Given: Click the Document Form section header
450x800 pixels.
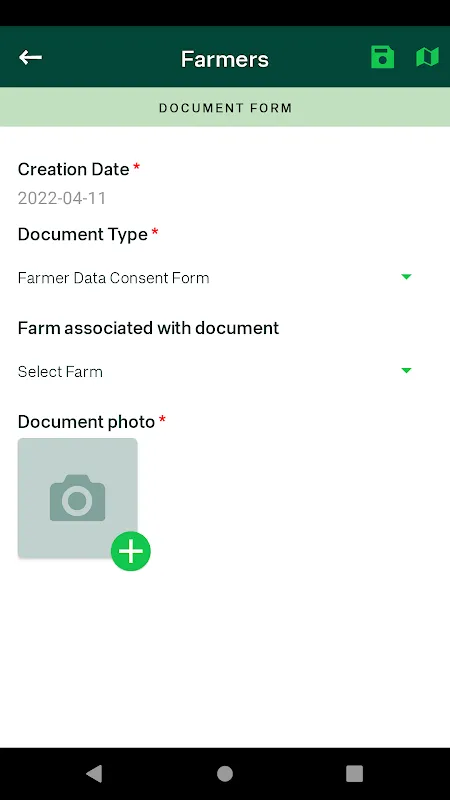Looking at the screenshot, I should 225,108.
